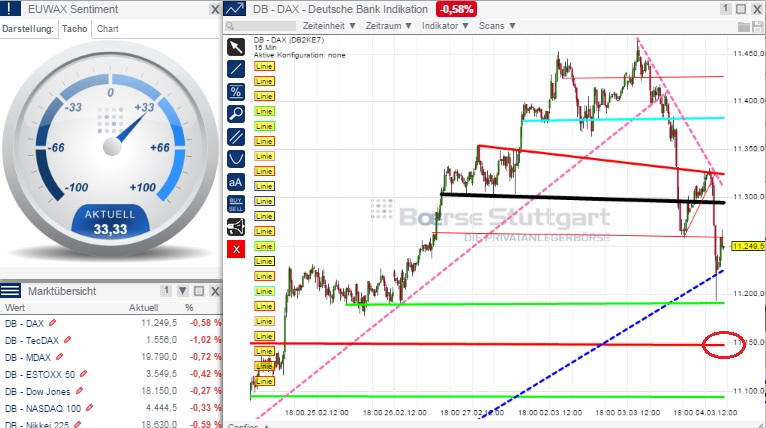The width and height of the screenshot is (766, 428).
Task: Click the -0,42 % change for ESTOXX 50
Action: pos(206,374)
